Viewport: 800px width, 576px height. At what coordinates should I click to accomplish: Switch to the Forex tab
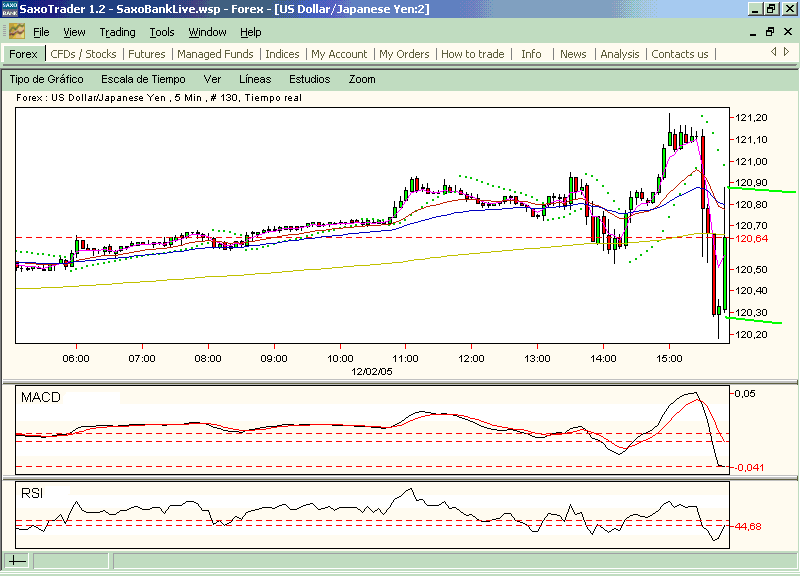23,54
